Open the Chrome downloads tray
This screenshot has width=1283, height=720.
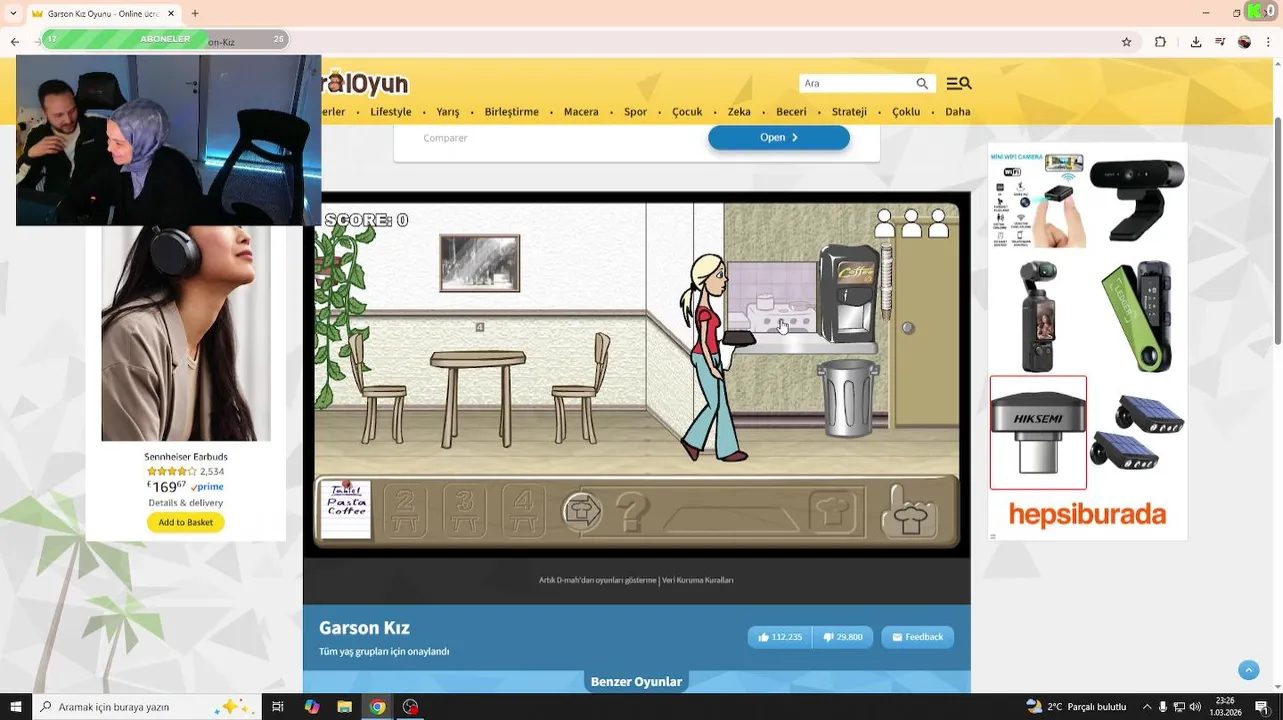pos(1195,42)
